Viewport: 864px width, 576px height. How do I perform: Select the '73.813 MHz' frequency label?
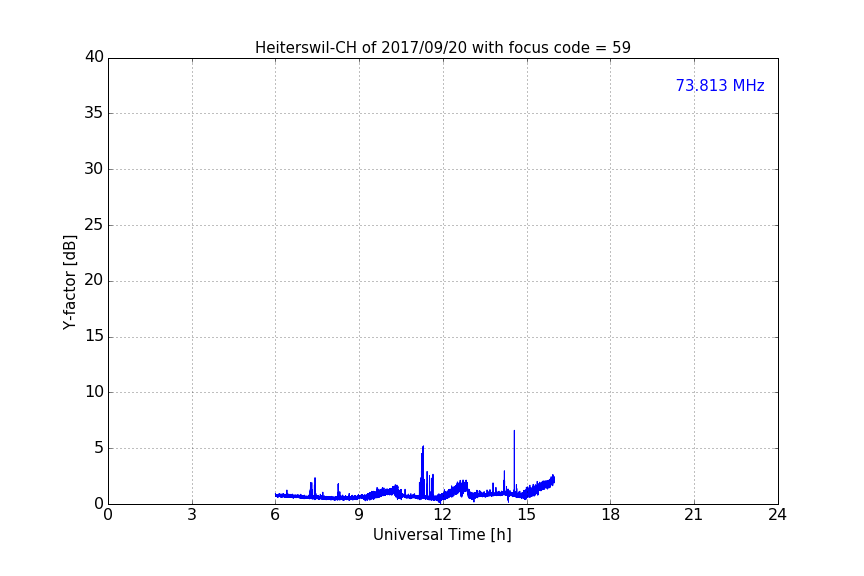[720, 85]
